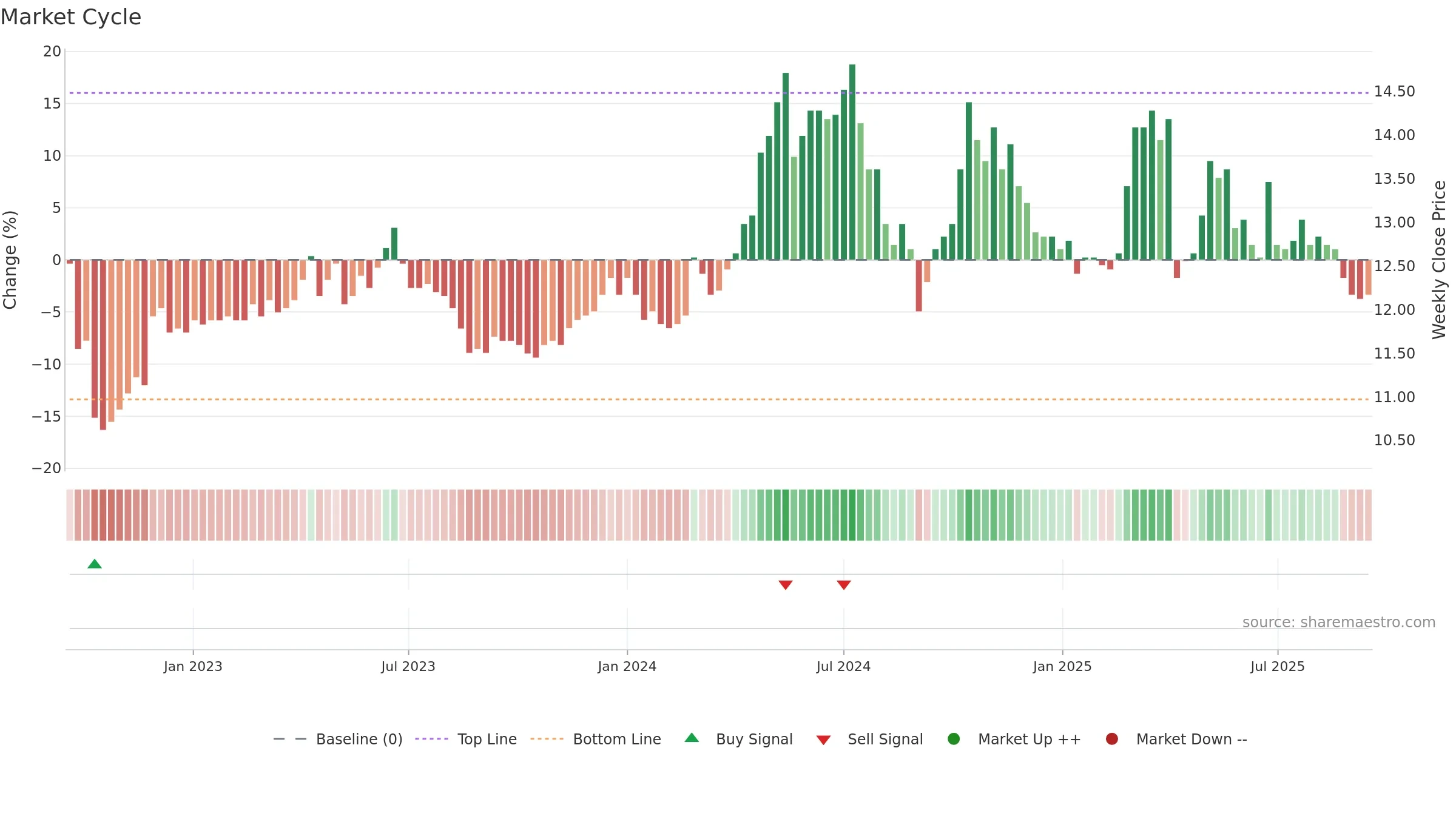Click the Jan 2025 x-axis label

(x=1062, y=667)
